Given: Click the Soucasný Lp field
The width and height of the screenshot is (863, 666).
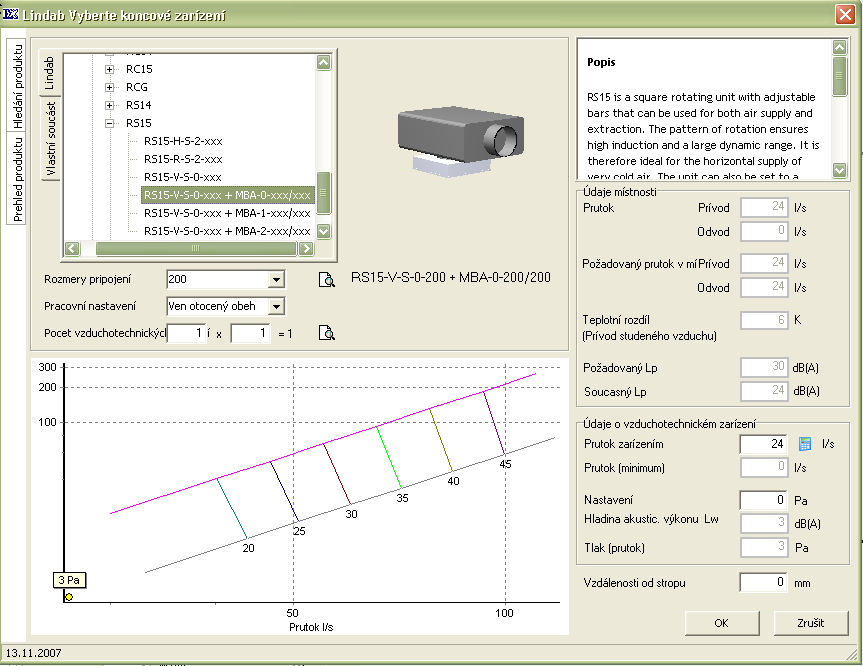Looking at the screenshot, I should 764,391.
